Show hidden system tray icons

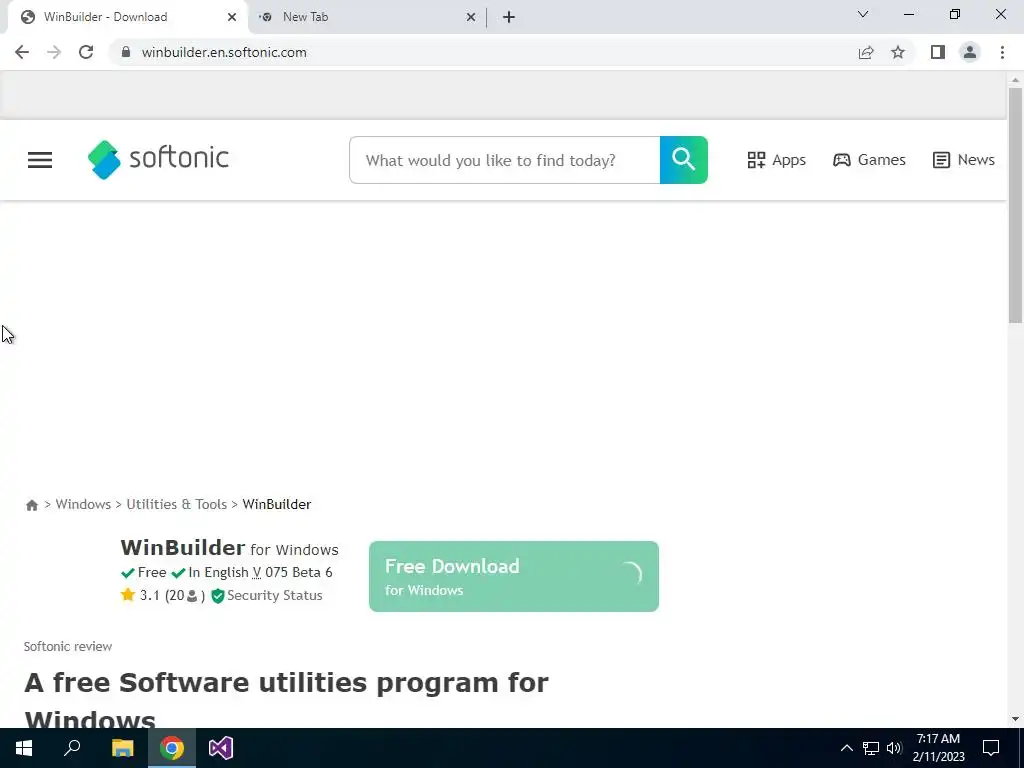coord(846,748)
